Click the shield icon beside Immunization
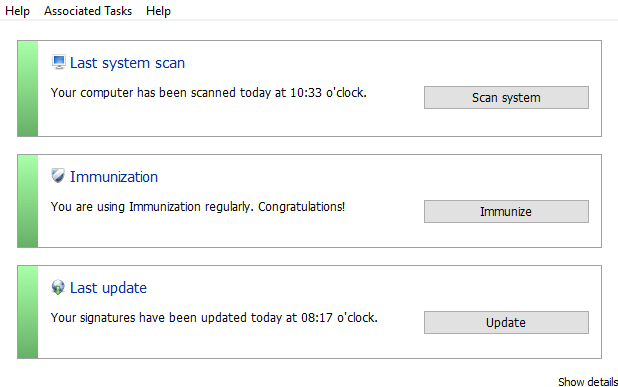618x387 pixels. (x=58, y=176)
